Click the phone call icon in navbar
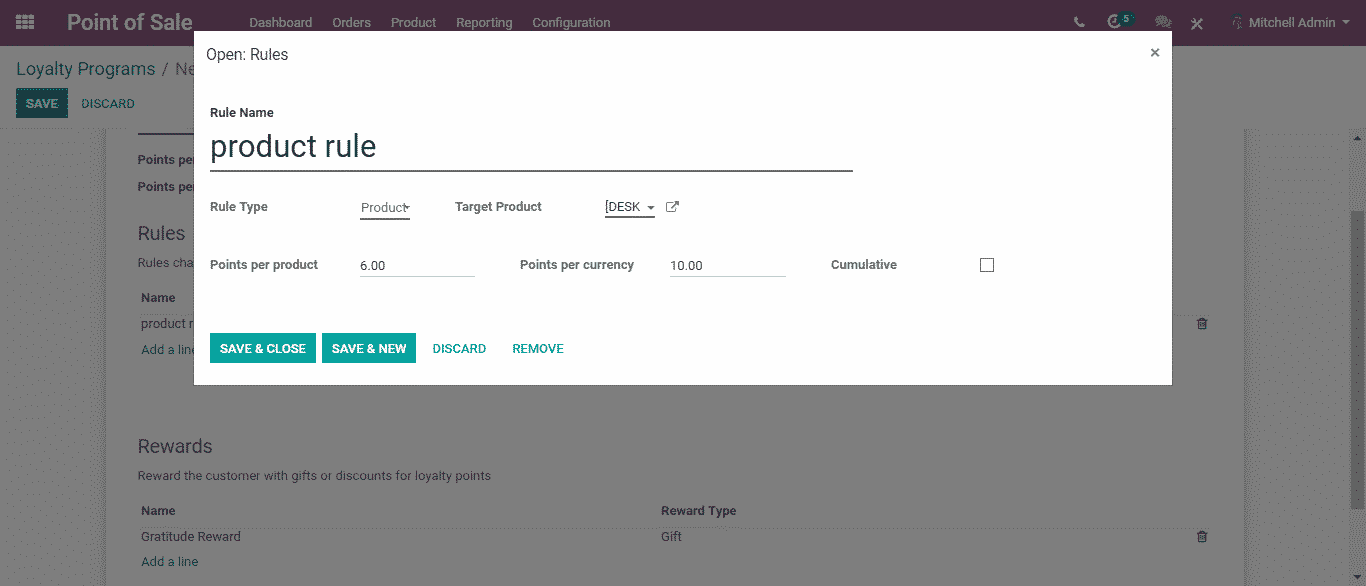The height and width of the screenshot is (586, 1366). (1079, 22)
